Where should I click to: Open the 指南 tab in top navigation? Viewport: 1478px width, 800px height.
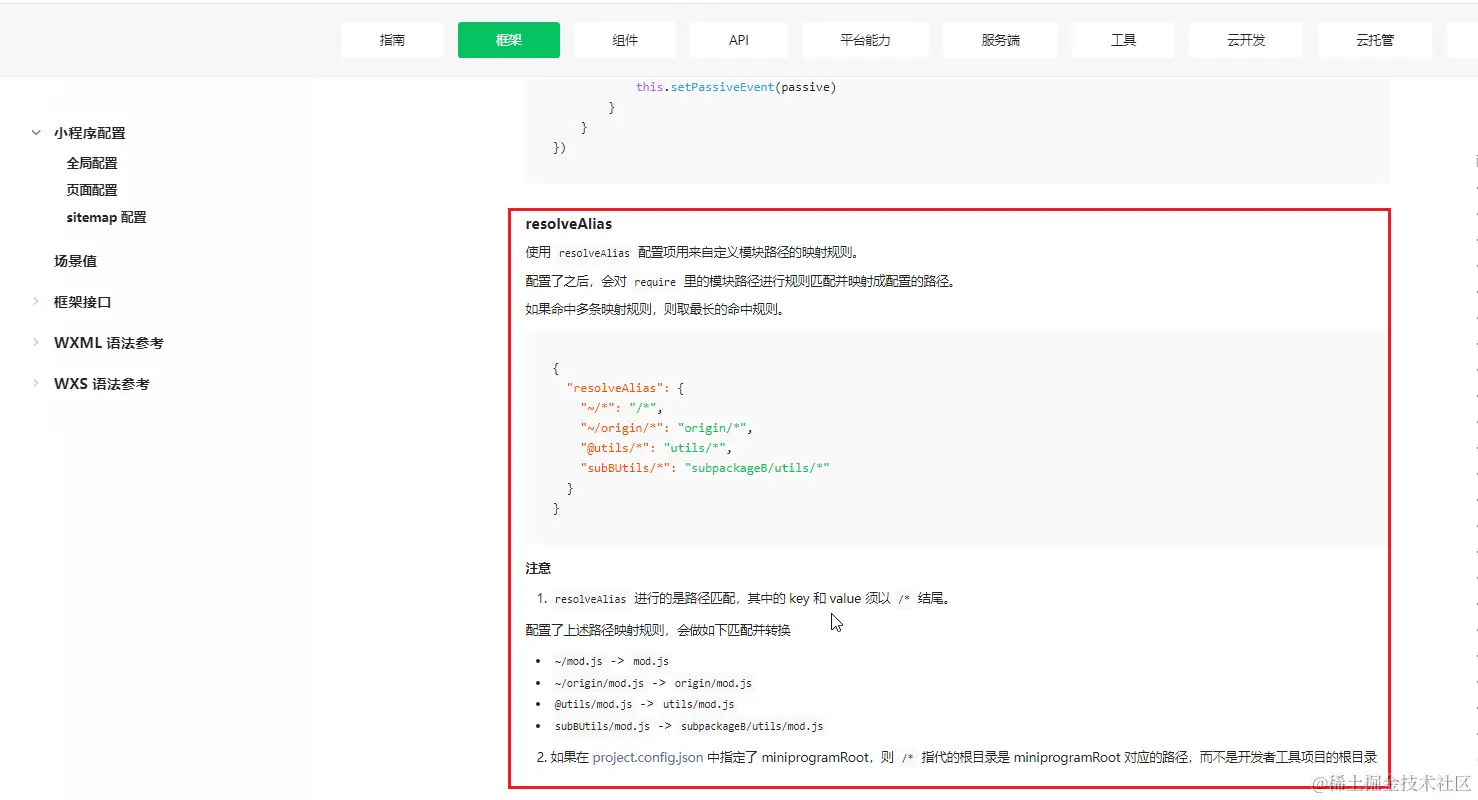[x=392, y=40]
